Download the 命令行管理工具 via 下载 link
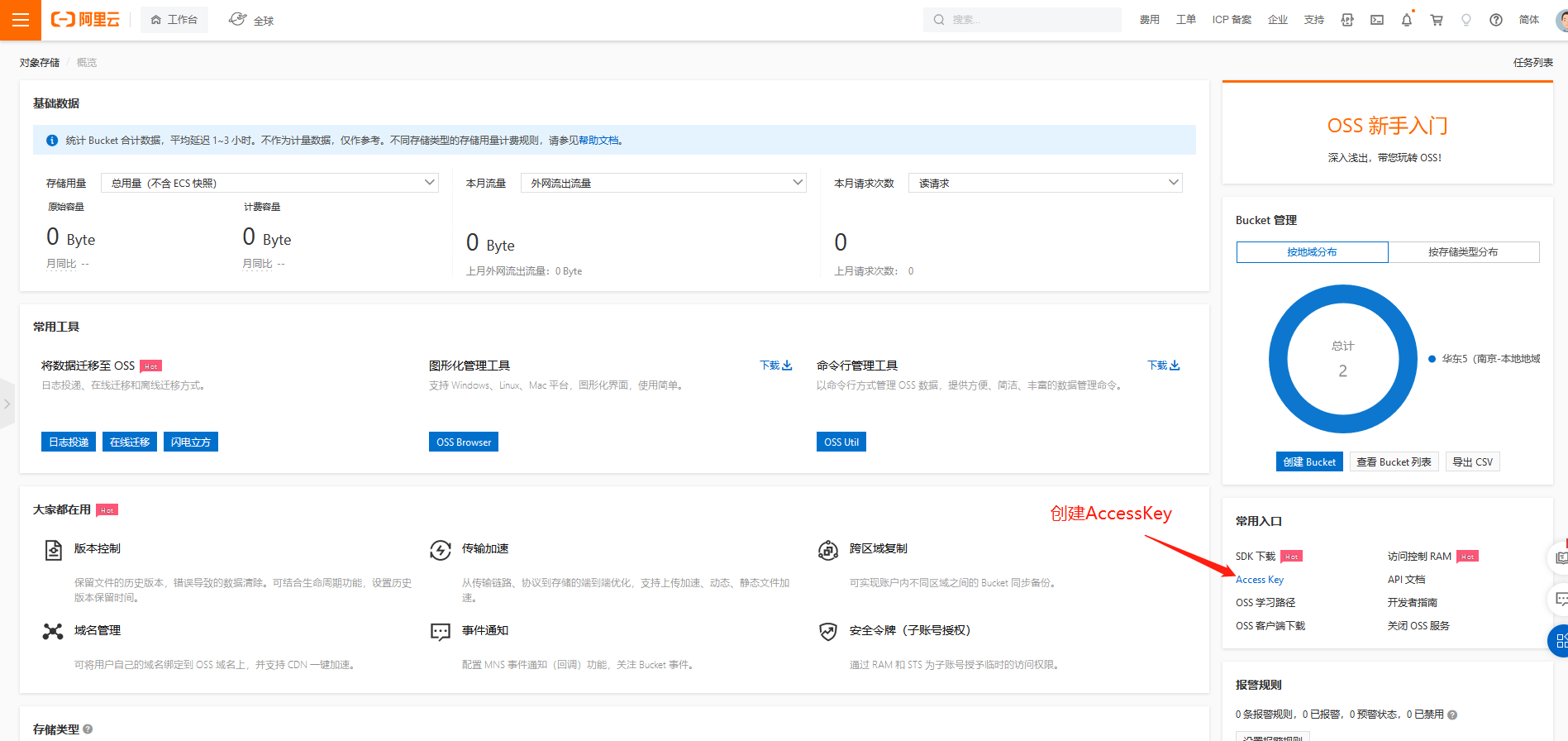 (x=1164, y=366)
